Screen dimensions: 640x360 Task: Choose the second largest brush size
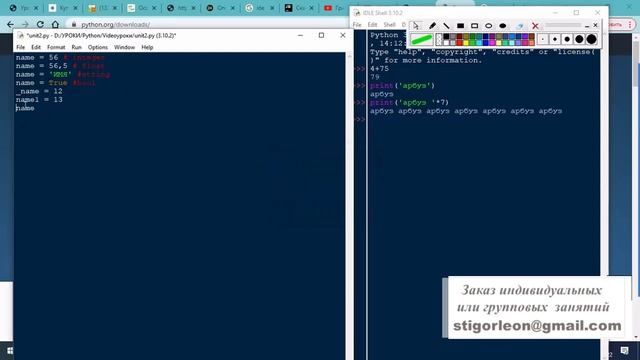tap(579, 39)
